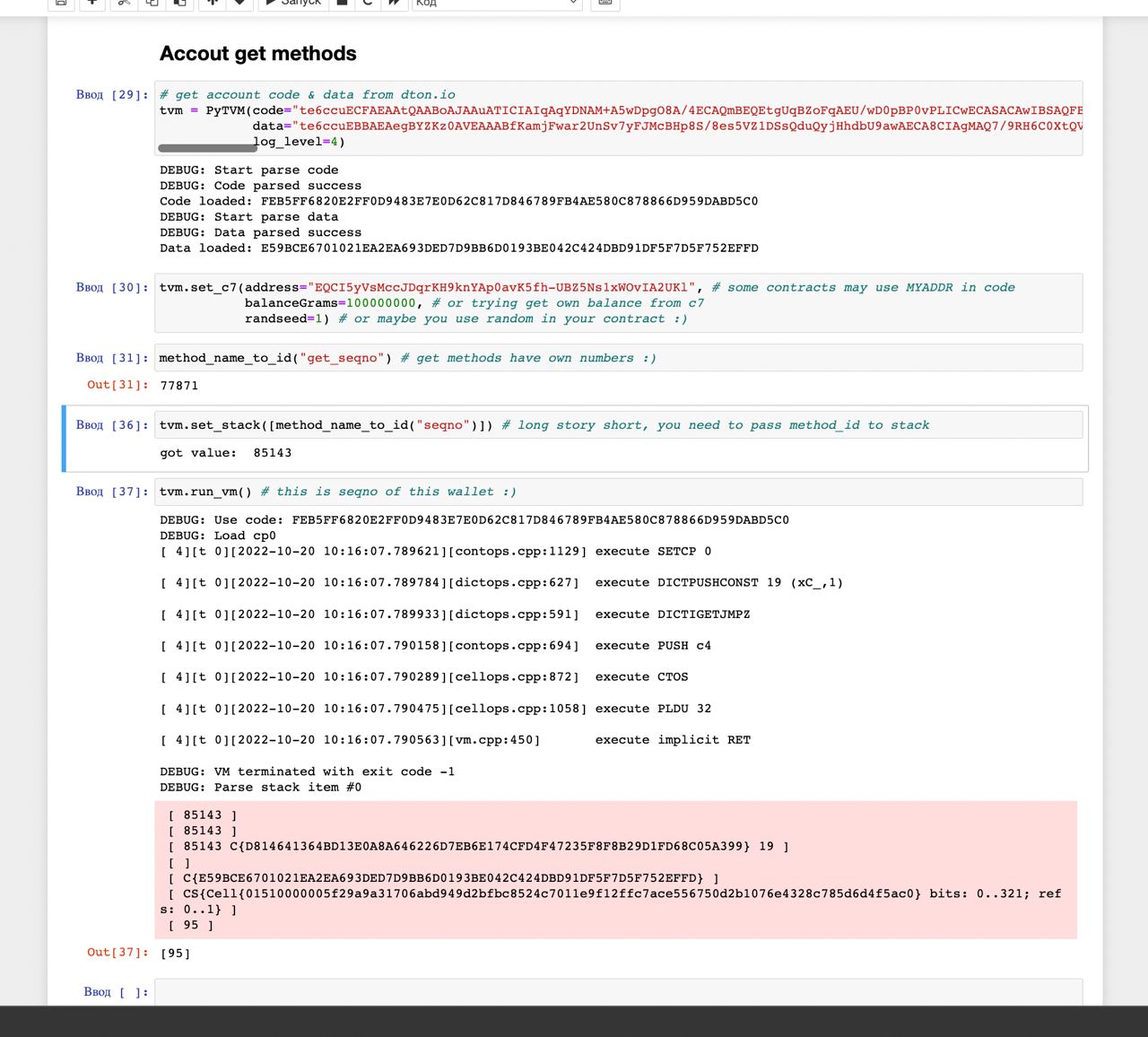Click the Запуск run cell button

[292, 3]
